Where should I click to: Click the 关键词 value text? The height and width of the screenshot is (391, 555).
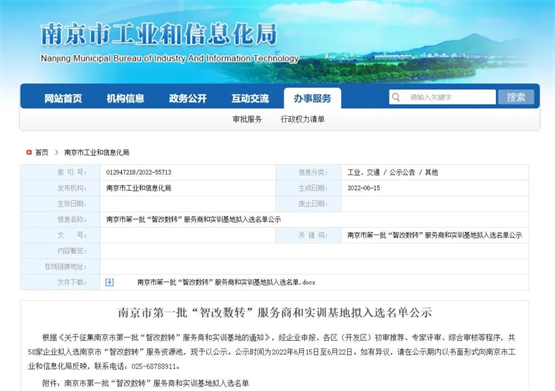coord(434,235)
